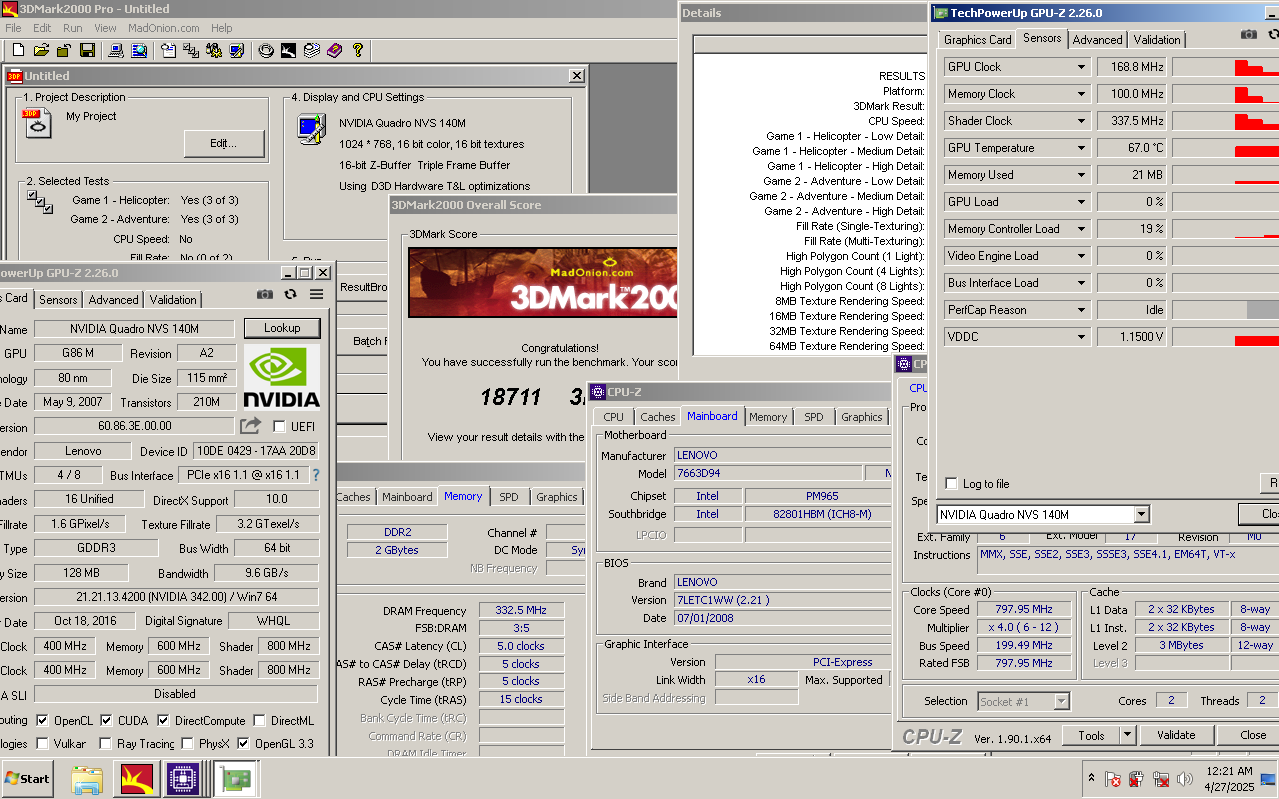
Task: Open the Run menu in 3DMark2000
Action: pyautogui.click(x=73, y=28)
